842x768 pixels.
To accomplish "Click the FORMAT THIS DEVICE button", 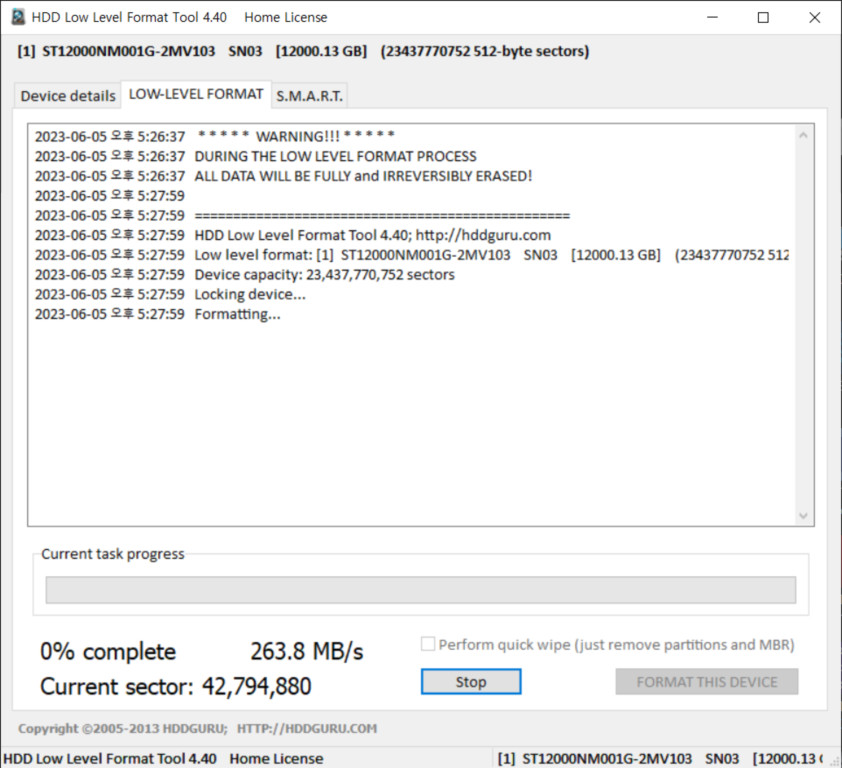I will pyautogui.click(x=707, y=682).
